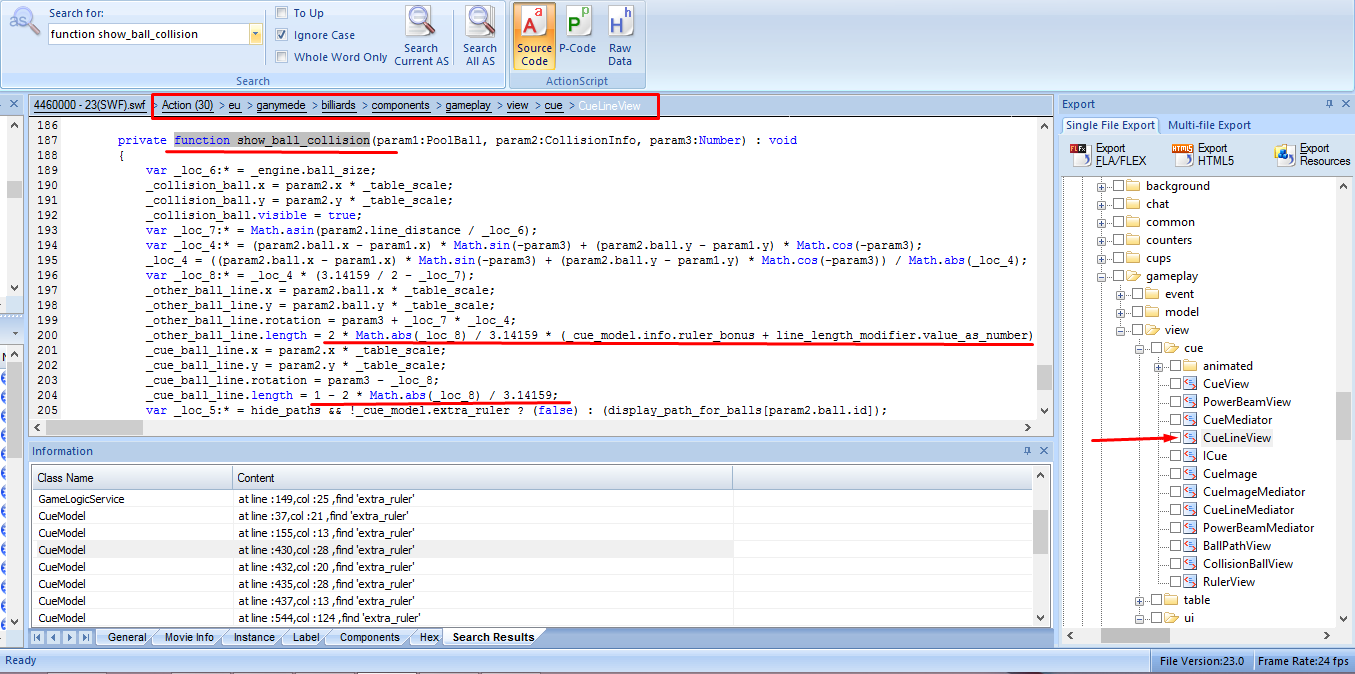Select the PowerBeamMediator tree item

(x=1258, y=528)
